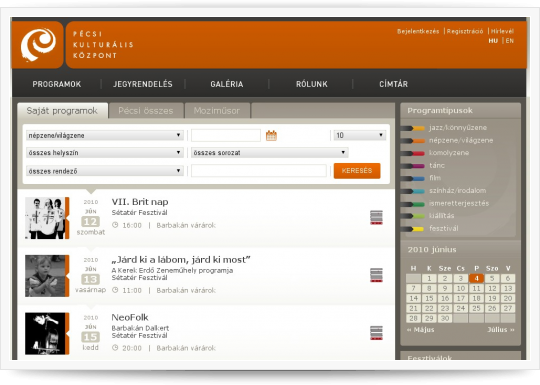Viewport: 540px width, 385px height.
Task: Click the komolyzene red color marker
Action: tap(413, 153)
